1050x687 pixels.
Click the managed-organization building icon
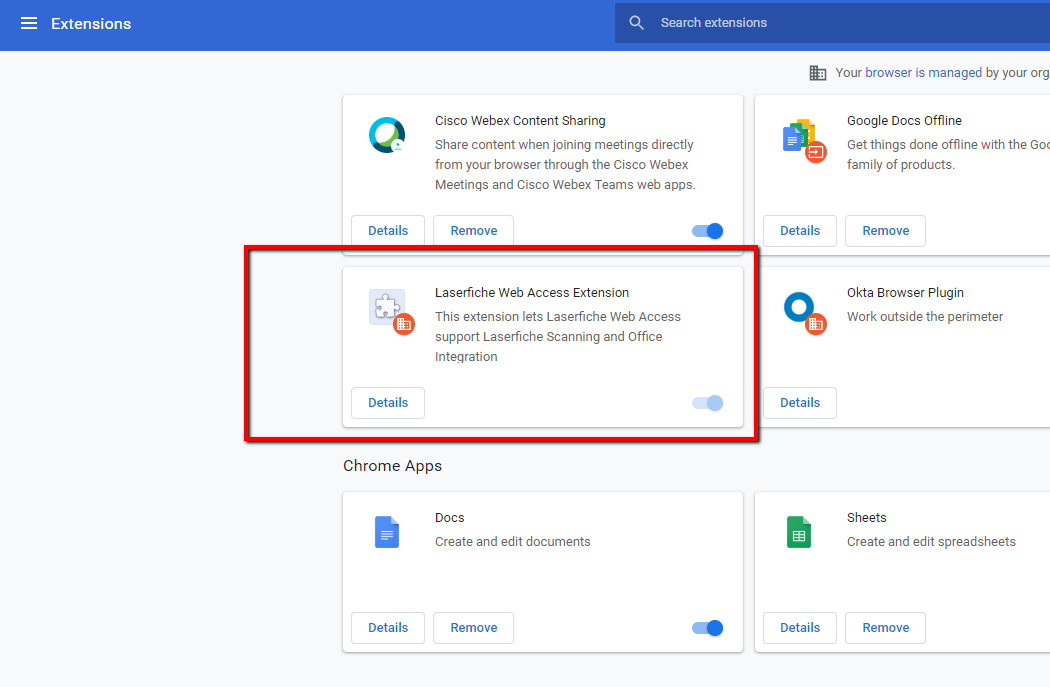point(818,72)
